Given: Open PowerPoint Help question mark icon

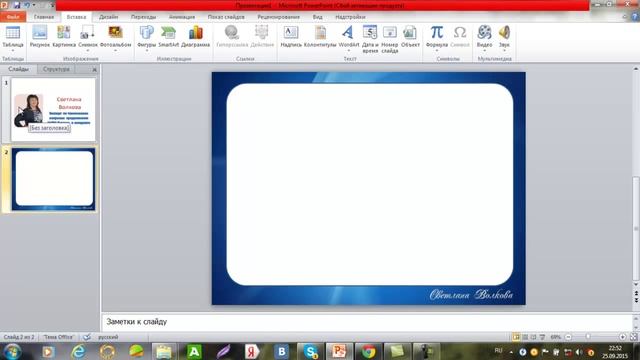Looking at the screenshot, I should tap(635, 17).
